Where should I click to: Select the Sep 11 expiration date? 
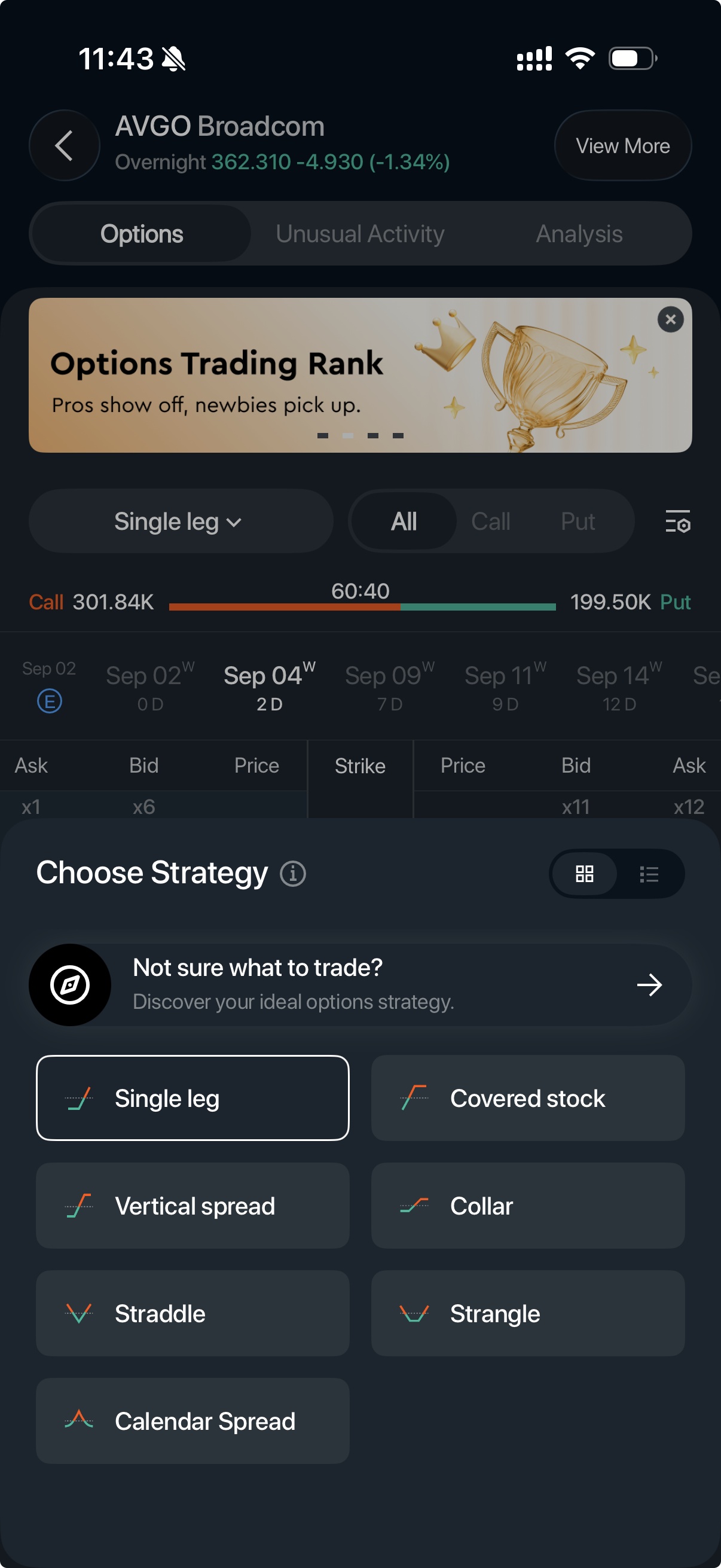(505, 686)
